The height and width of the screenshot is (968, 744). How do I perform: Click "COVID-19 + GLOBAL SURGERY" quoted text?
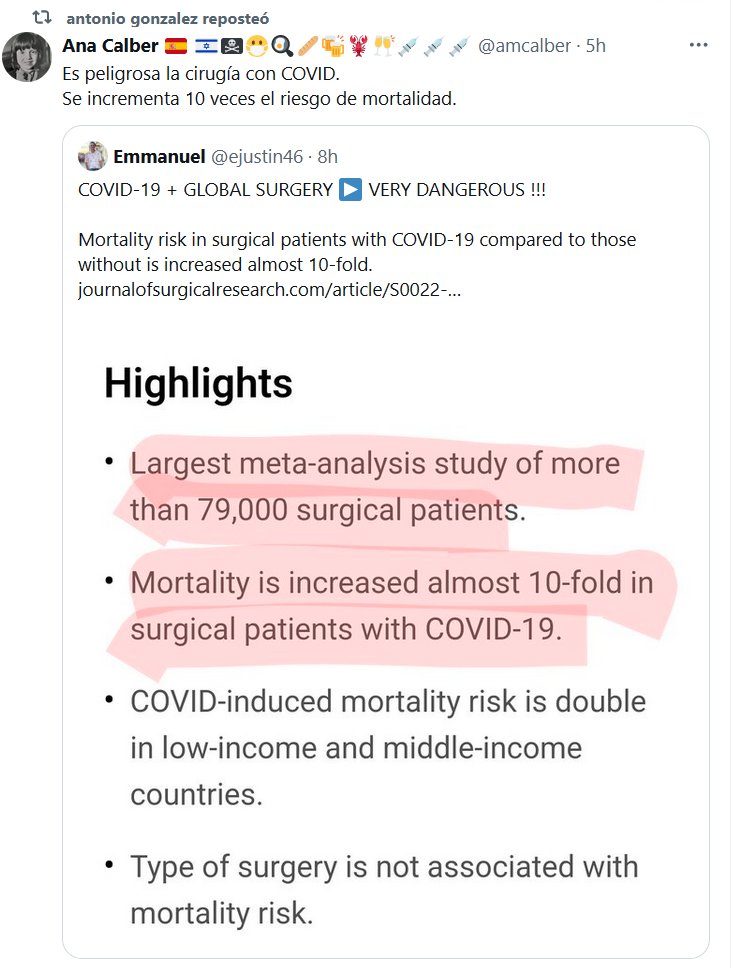[203, 190]
